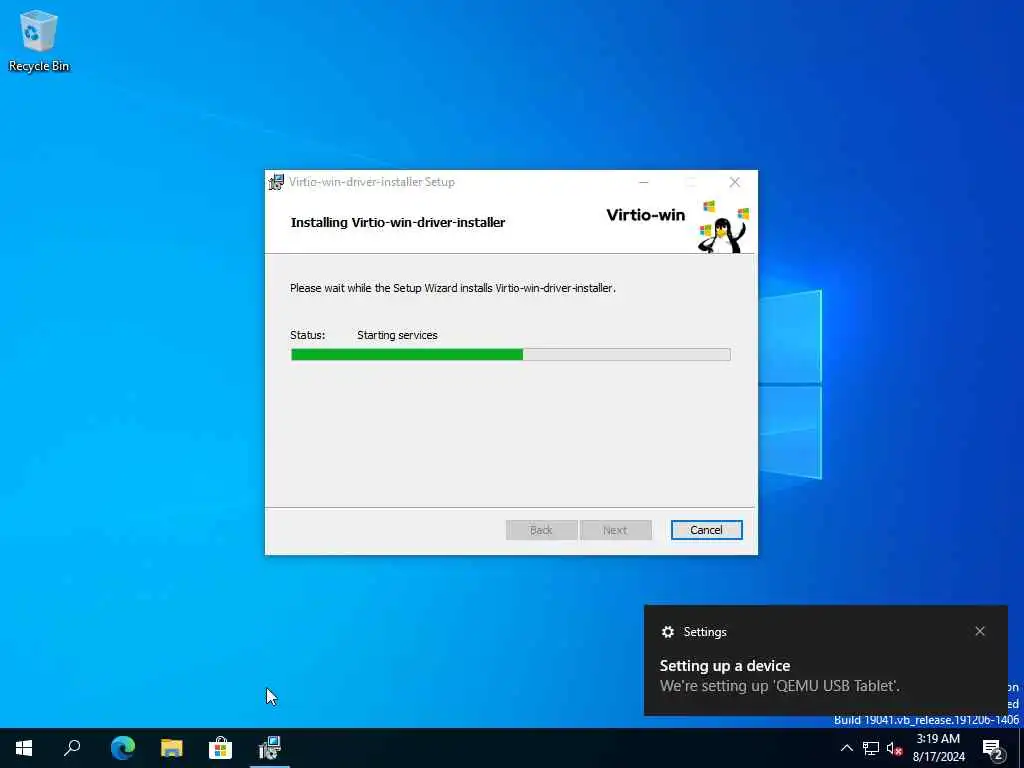Screen dimensions: 1024x768
Task: Click the 'Virtio-win' banner text
Action: (645, 215)
